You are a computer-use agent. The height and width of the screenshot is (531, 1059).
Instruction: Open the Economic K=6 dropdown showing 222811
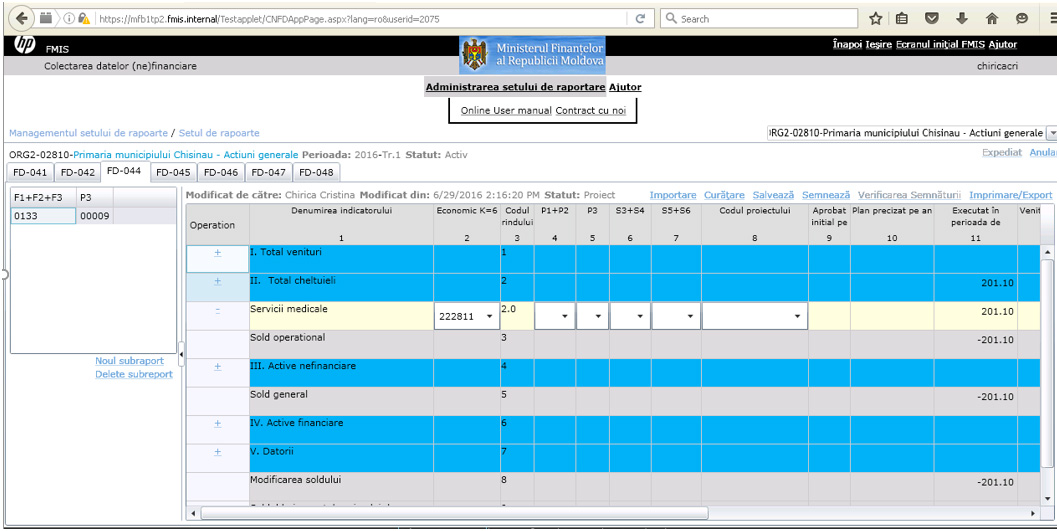[x=466, y=316]
